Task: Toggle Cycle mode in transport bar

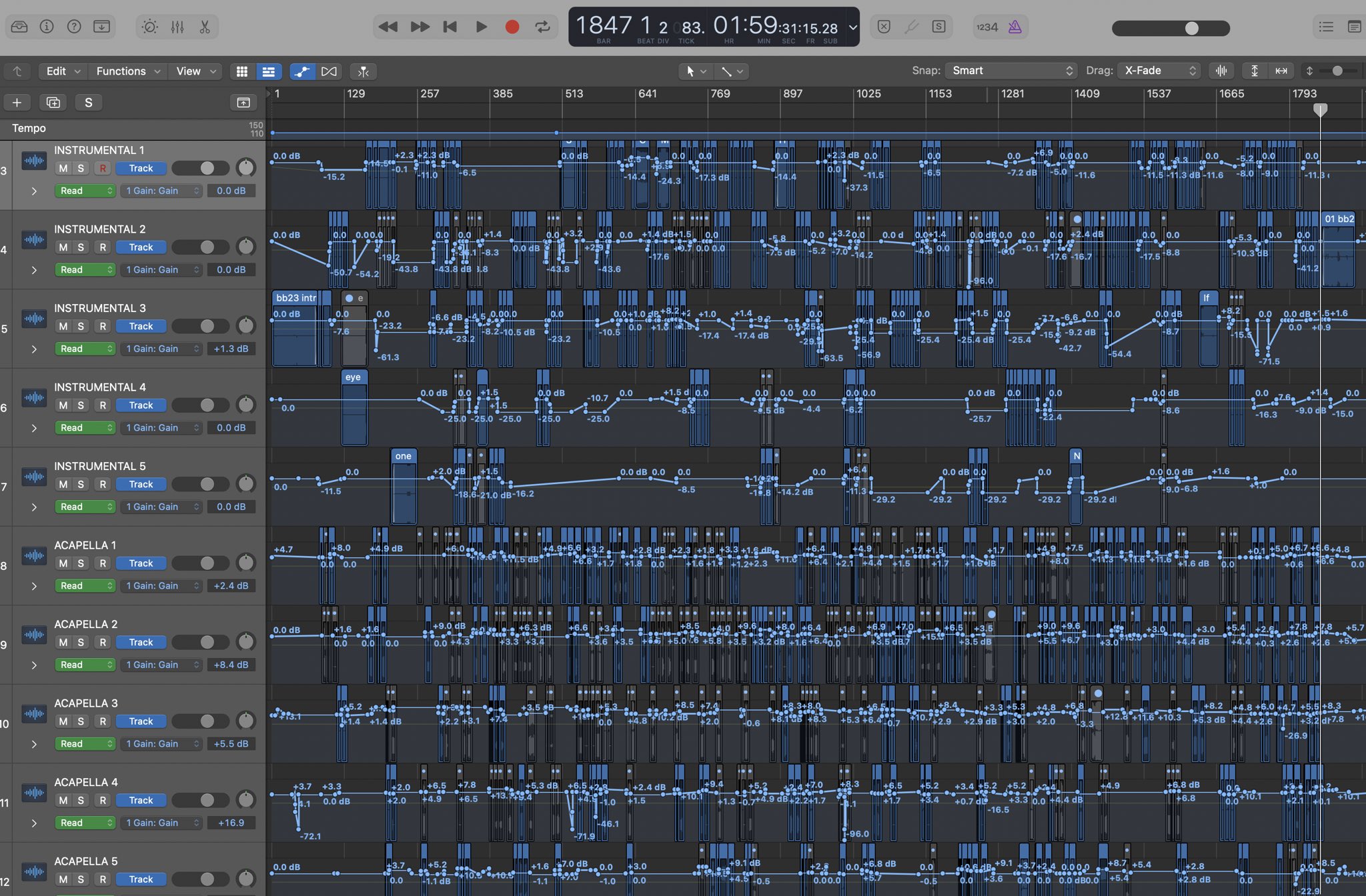Action: point(542,27)
